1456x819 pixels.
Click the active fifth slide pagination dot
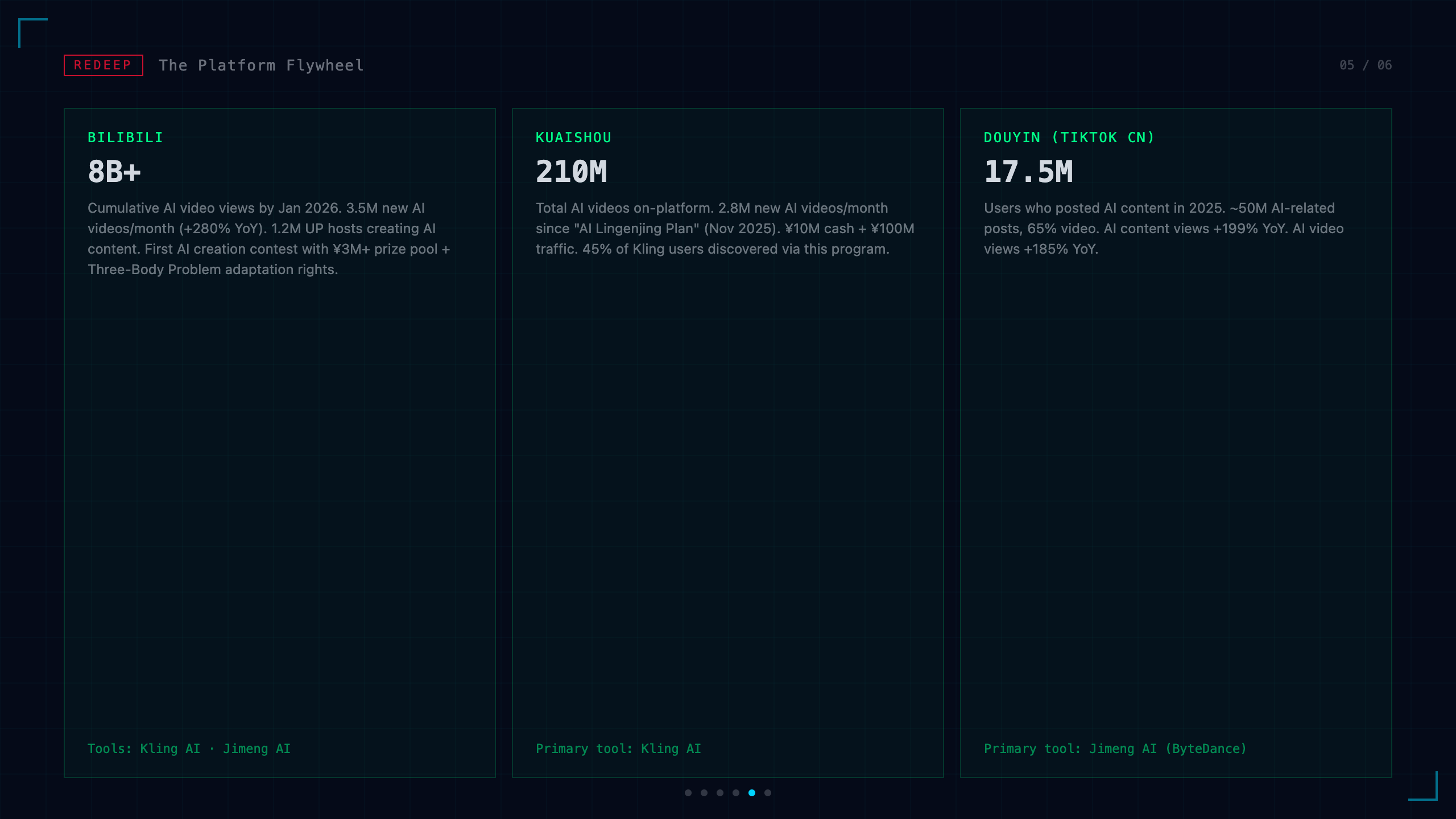(752, 793)
